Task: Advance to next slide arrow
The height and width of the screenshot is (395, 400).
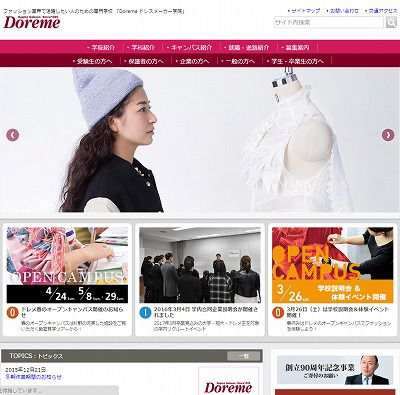Action: coord(388,135)
